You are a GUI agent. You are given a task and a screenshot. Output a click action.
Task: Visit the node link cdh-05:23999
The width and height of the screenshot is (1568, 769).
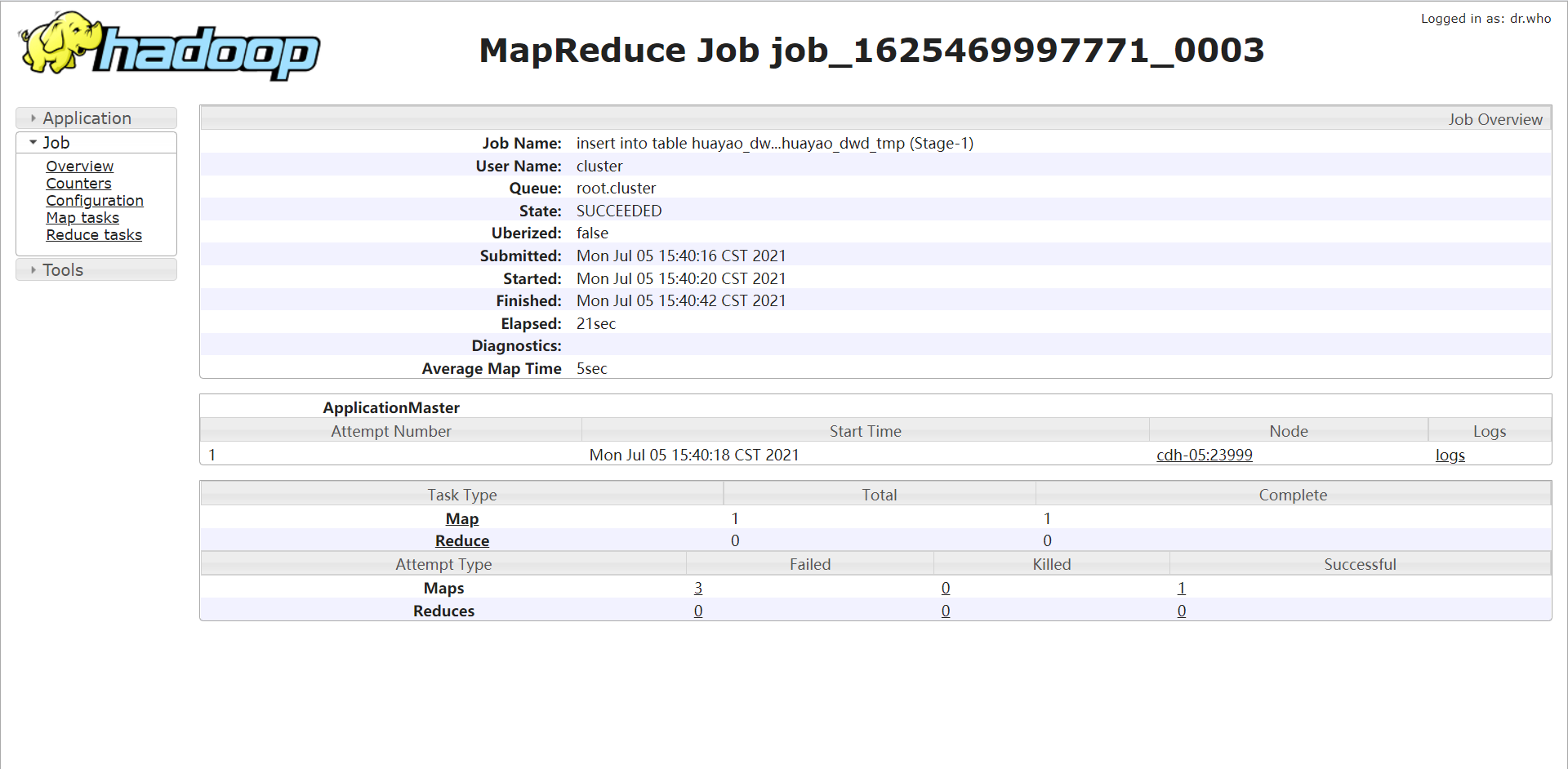click(x=1204, y=455)
